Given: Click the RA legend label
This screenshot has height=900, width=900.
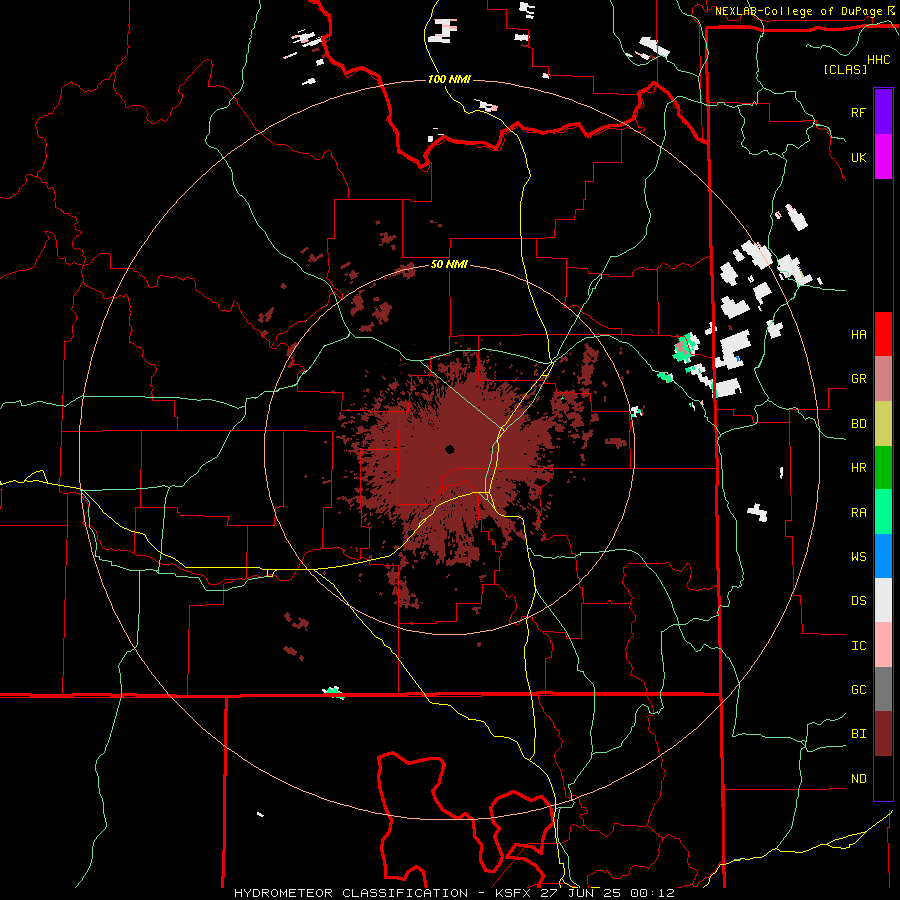Looking at the screenshot, I should click(859, 513).
